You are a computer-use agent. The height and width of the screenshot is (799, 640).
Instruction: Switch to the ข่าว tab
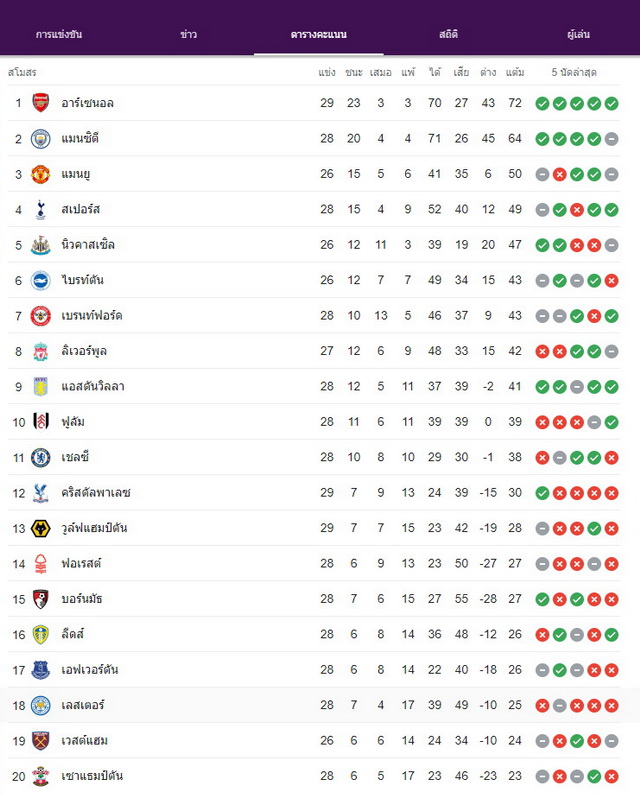[x=189, y=34]
